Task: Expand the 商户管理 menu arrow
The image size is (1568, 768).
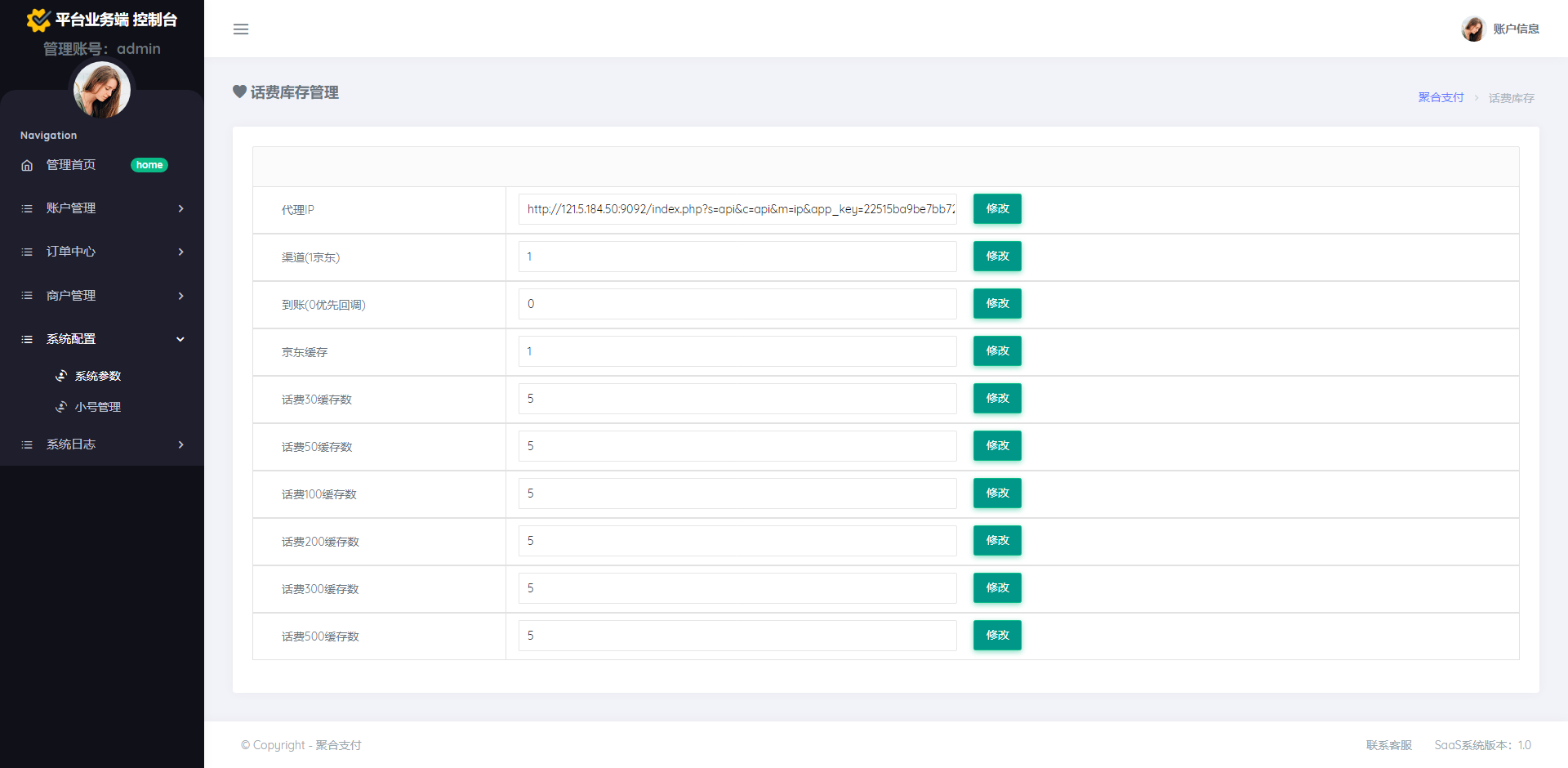Action: click(x=180, y=296)
